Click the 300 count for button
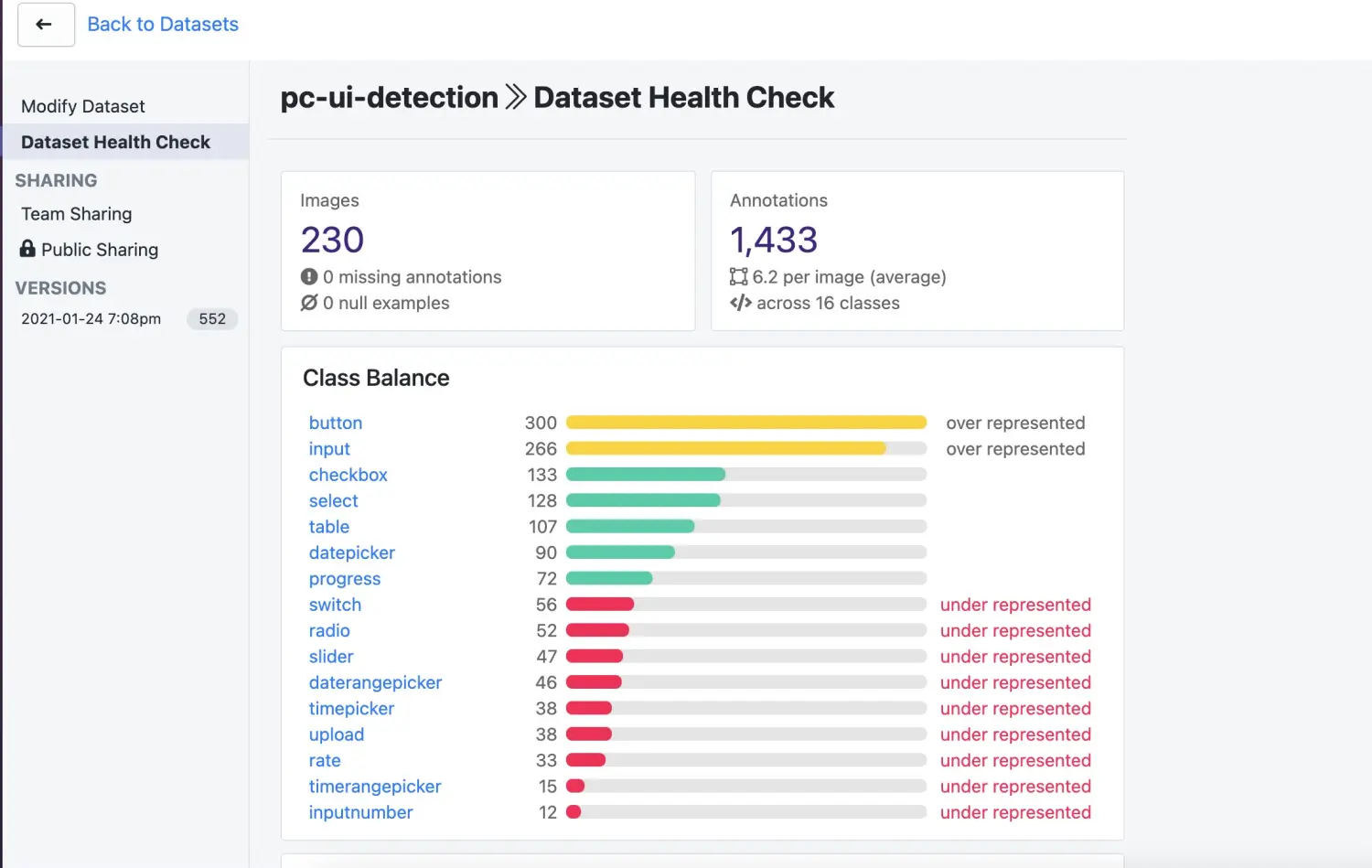 click(541, 423)
